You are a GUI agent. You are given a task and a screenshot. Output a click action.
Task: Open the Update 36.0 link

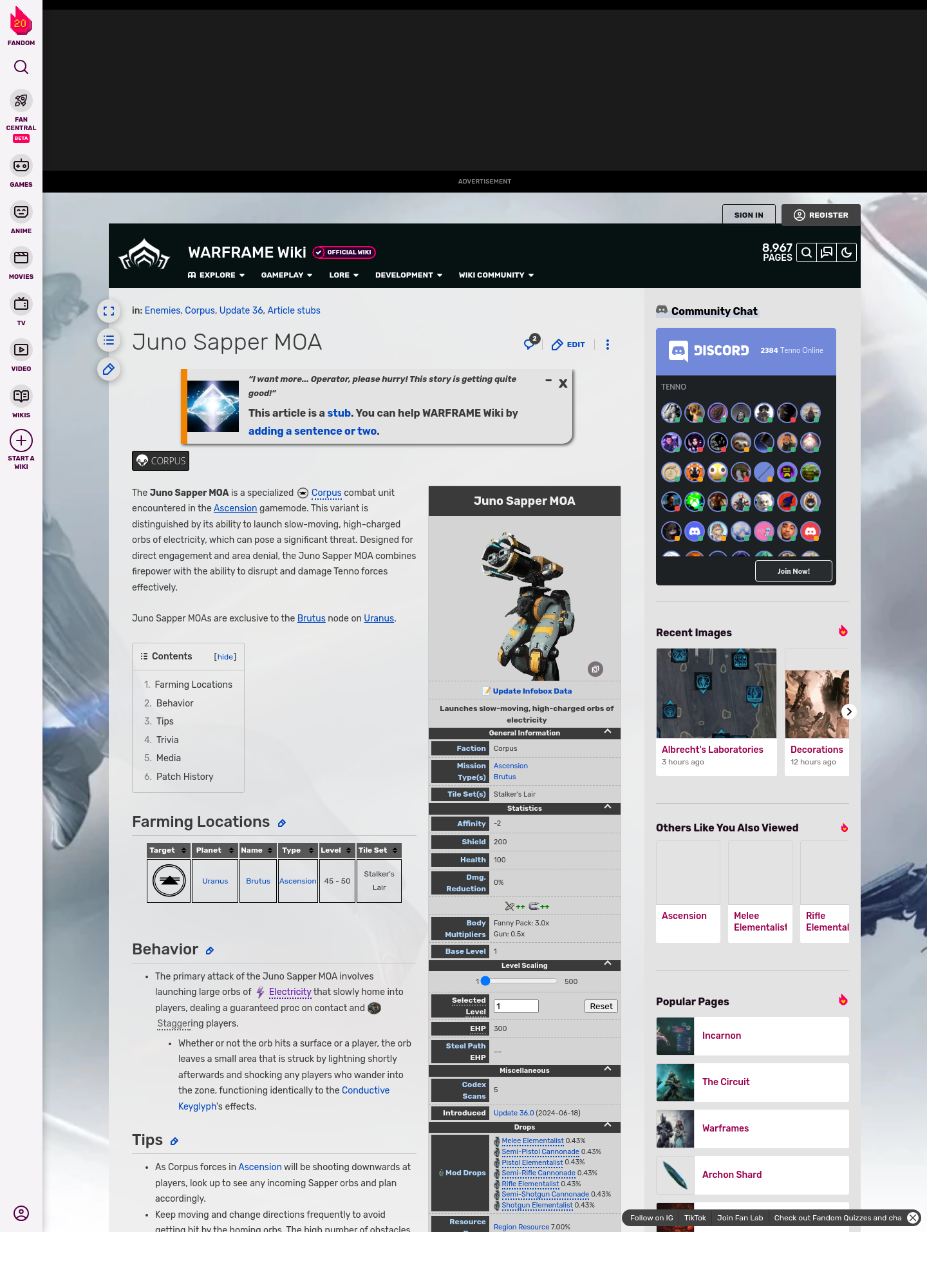tap(514, 1113)
